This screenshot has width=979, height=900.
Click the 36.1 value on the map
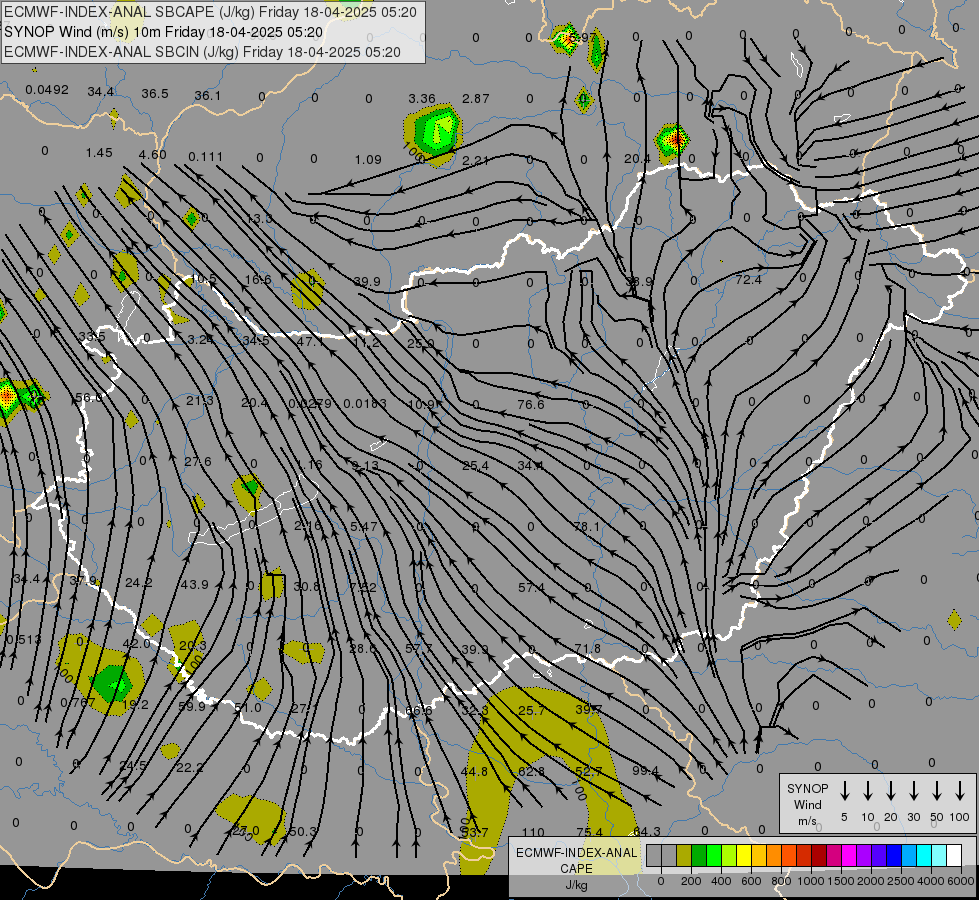[208, 96]
